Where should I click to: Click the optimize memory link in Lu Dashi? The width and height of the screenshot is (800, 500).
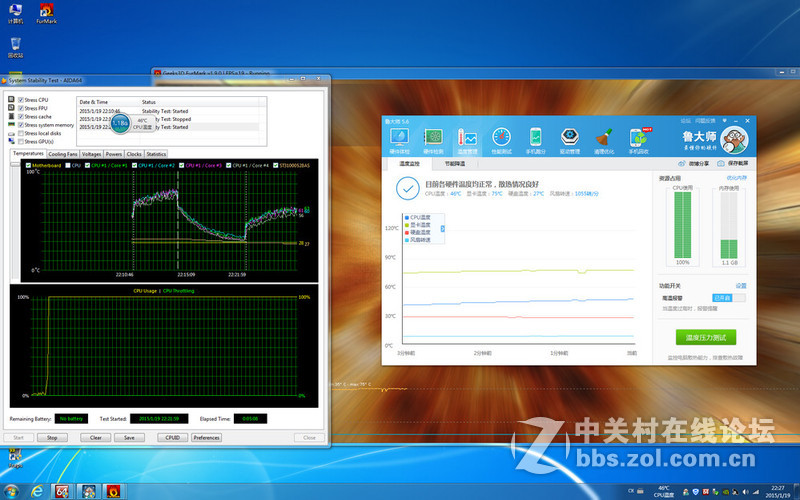tap(736, 178)
